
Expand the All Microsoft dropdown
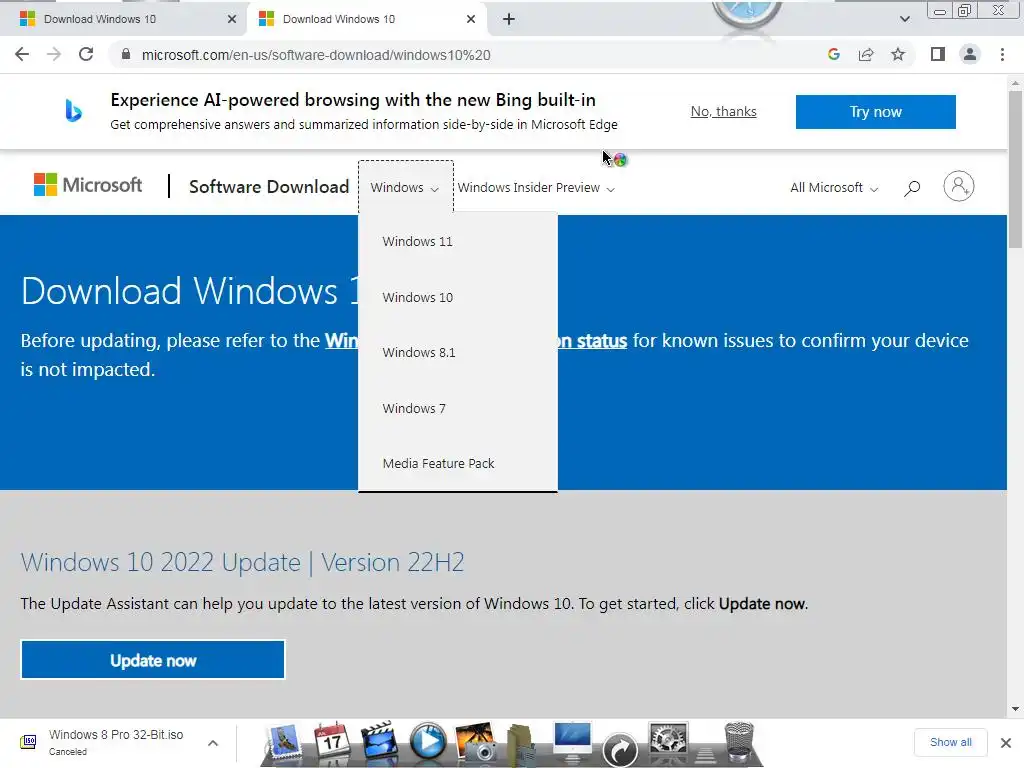click(833, 188)
